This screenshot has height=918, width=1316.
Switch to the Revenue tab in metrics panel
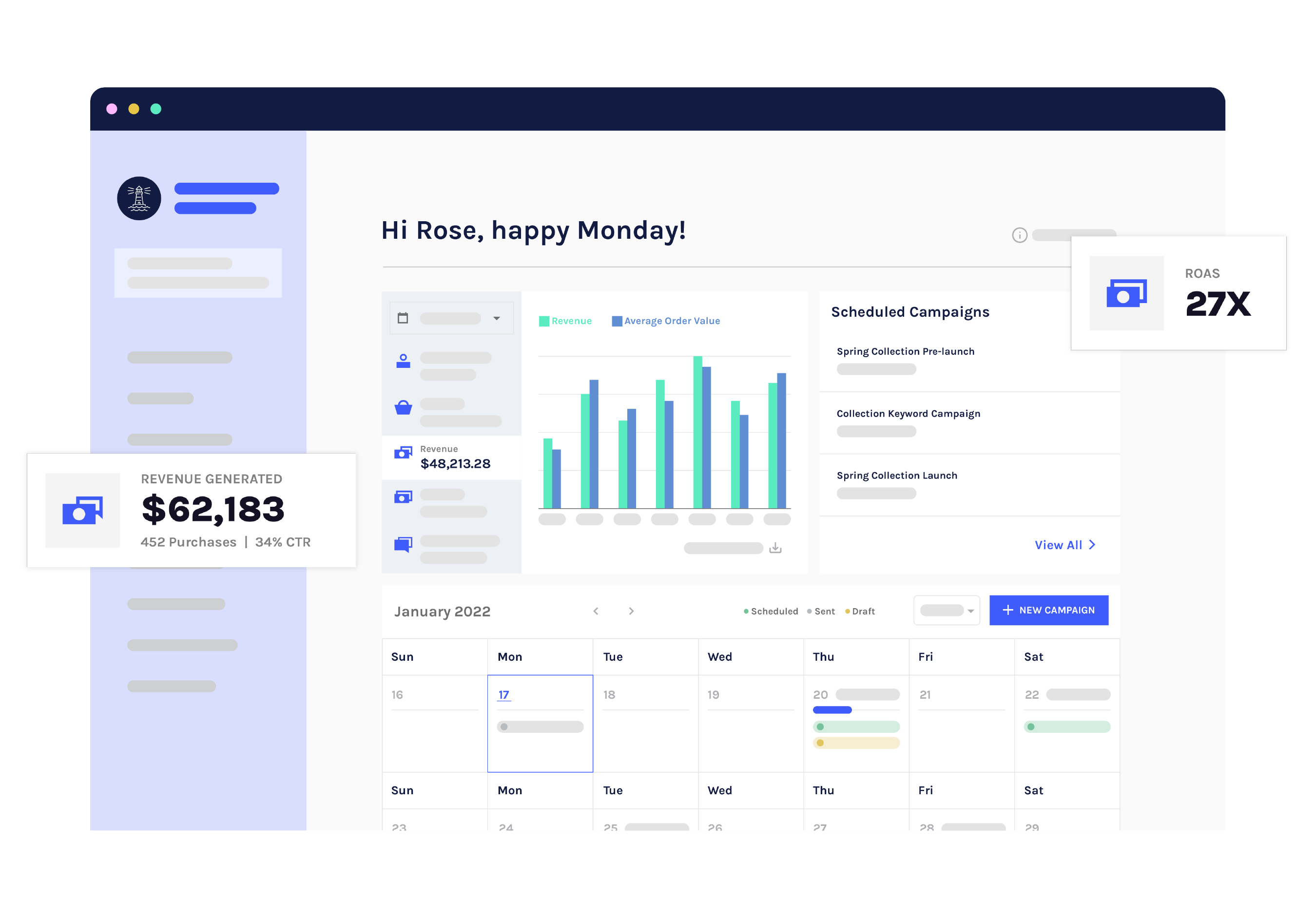[452, 457]
